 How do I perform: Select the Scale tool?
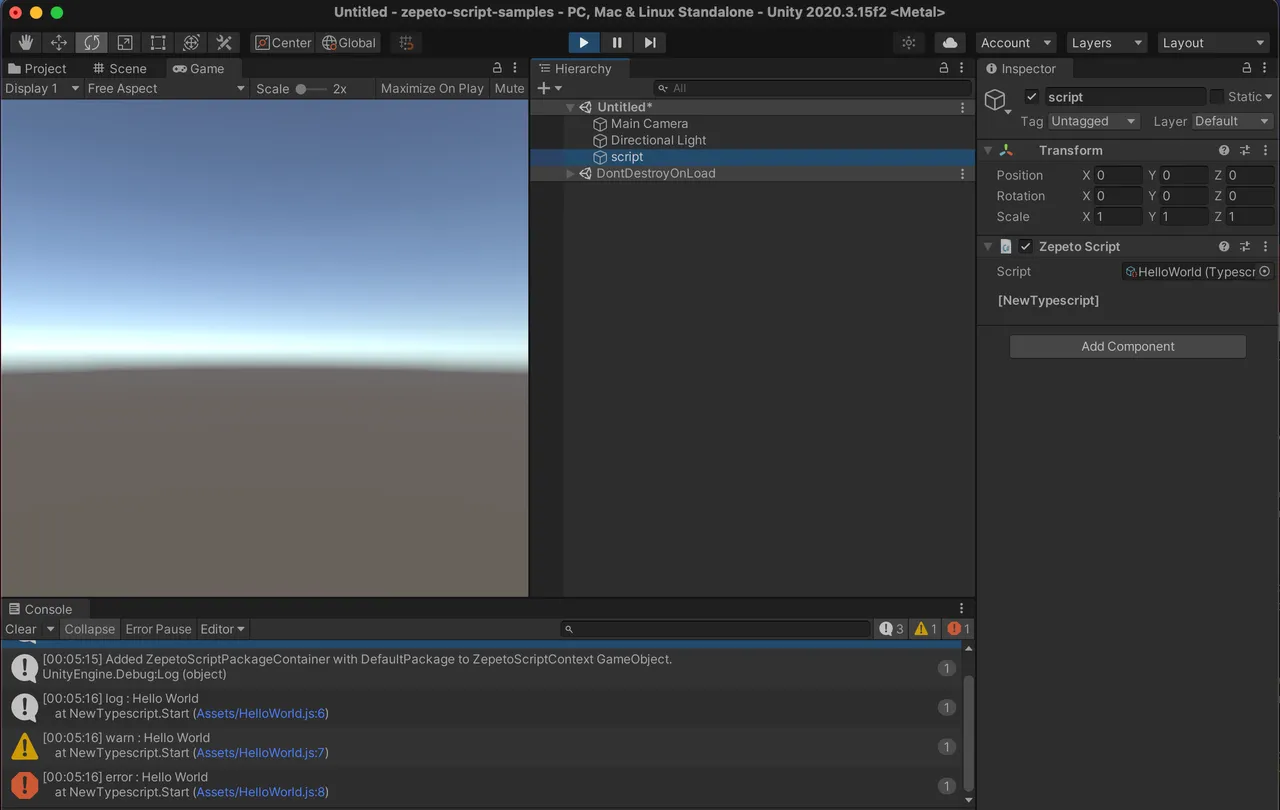tap(125, 42)
